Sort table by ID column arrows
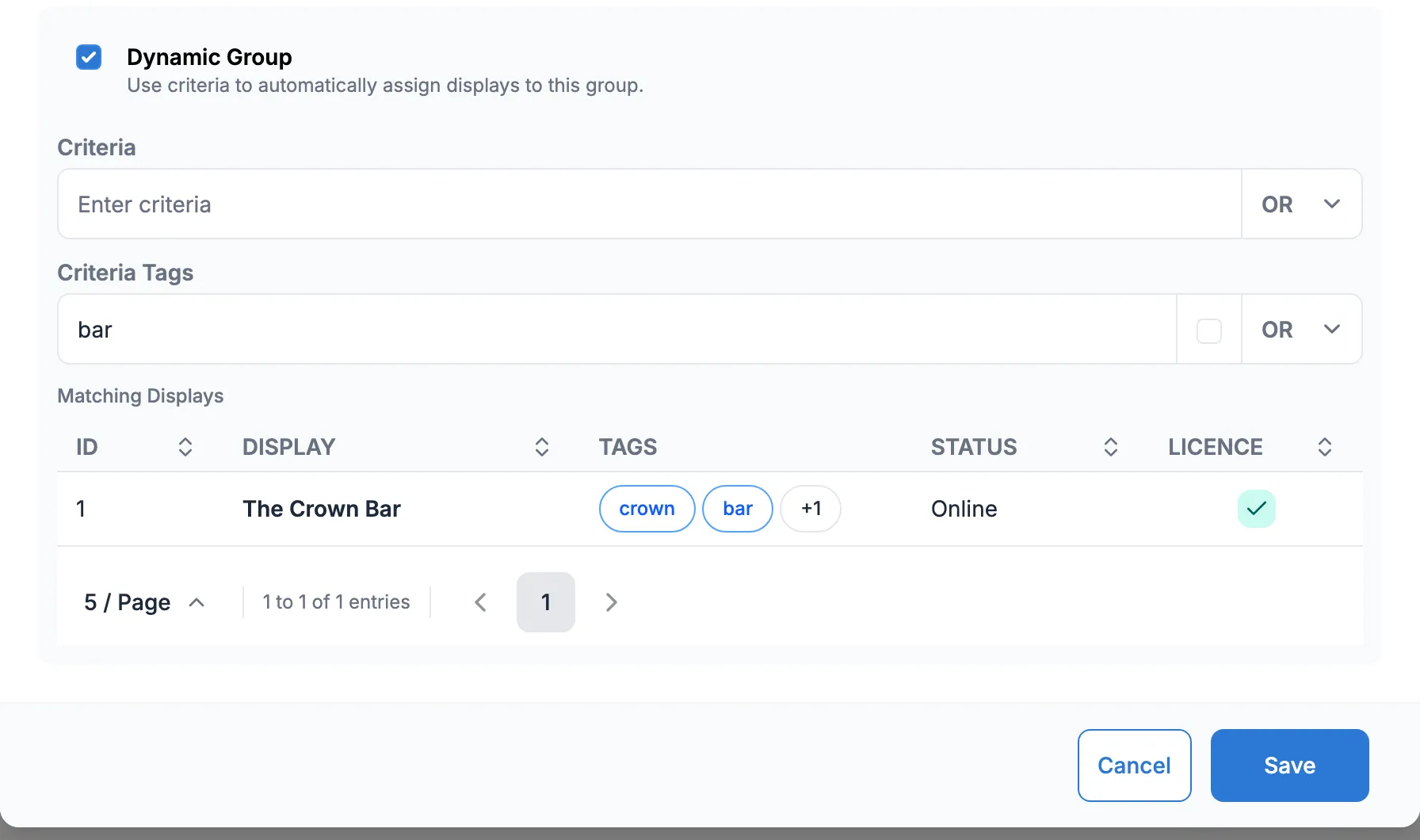1420x840 pixels. 185,447
